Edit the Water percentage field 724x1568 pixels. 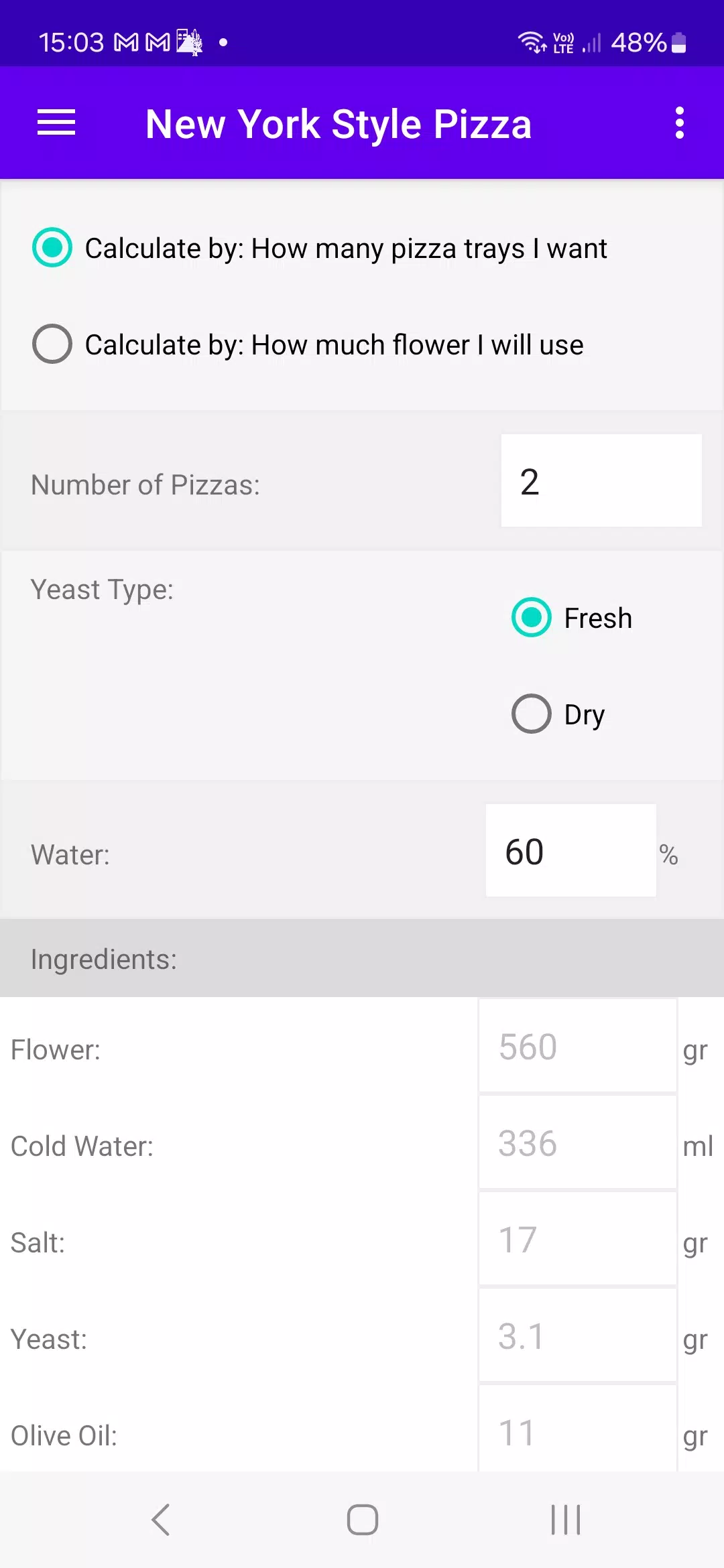570,850
